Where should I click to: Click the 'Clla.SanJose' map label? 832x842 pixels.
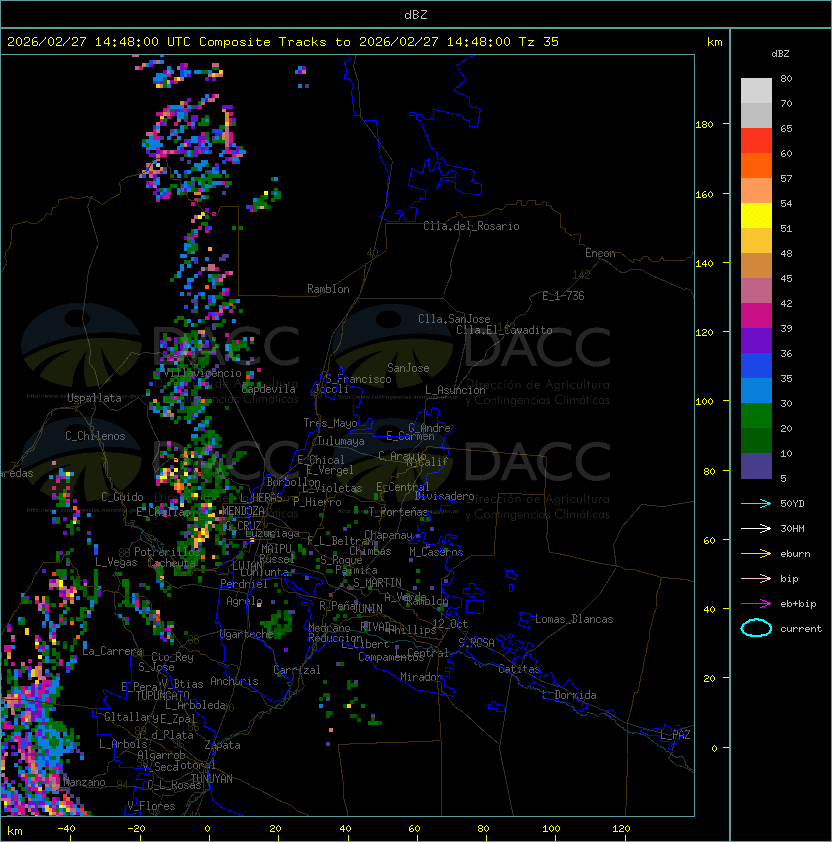tap(454, 319)
